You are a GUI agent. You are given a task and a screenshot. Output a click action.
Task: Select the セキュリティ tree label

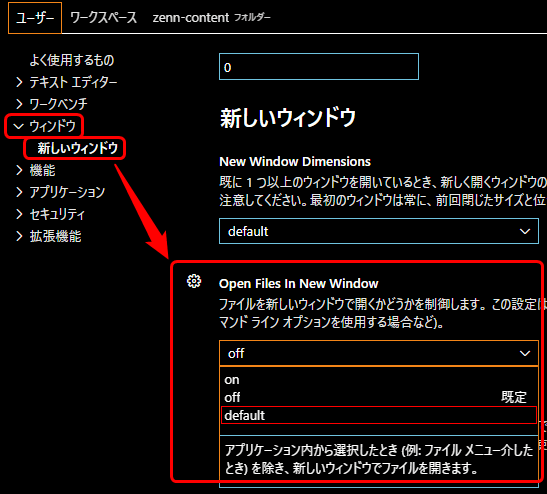pos(57,214)
